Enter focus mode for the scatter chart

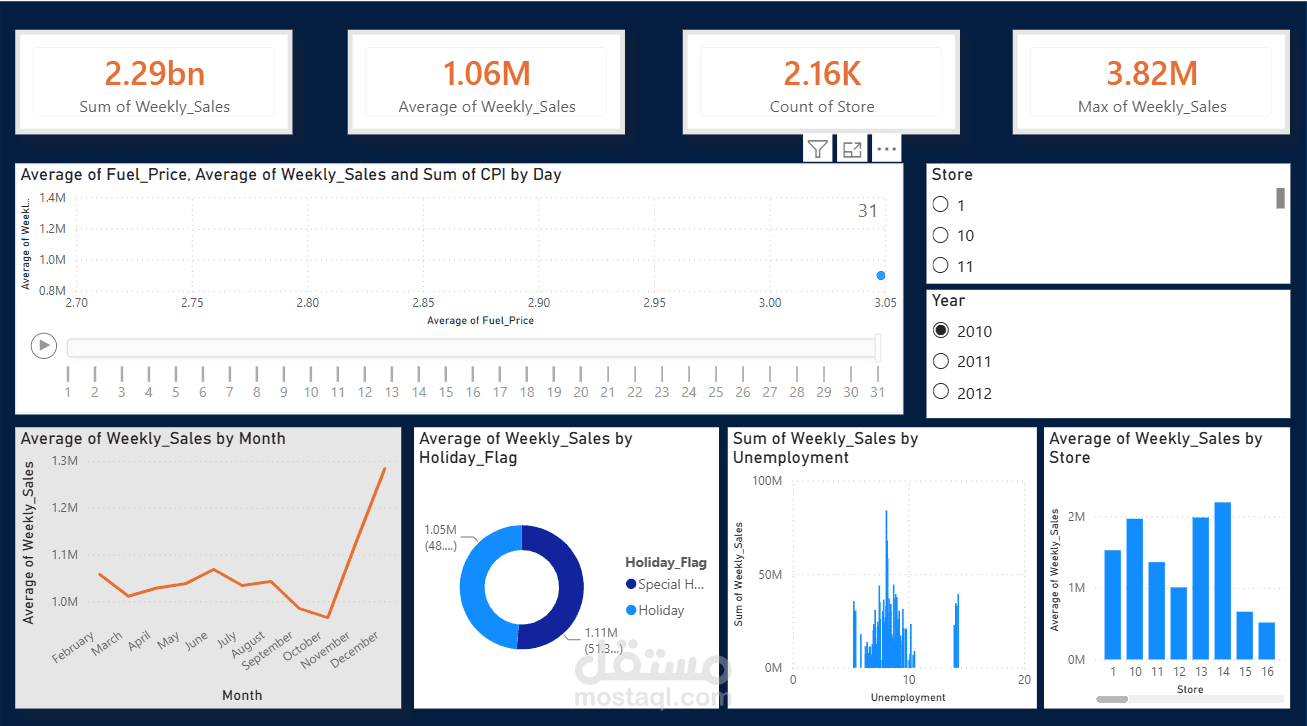852,149
